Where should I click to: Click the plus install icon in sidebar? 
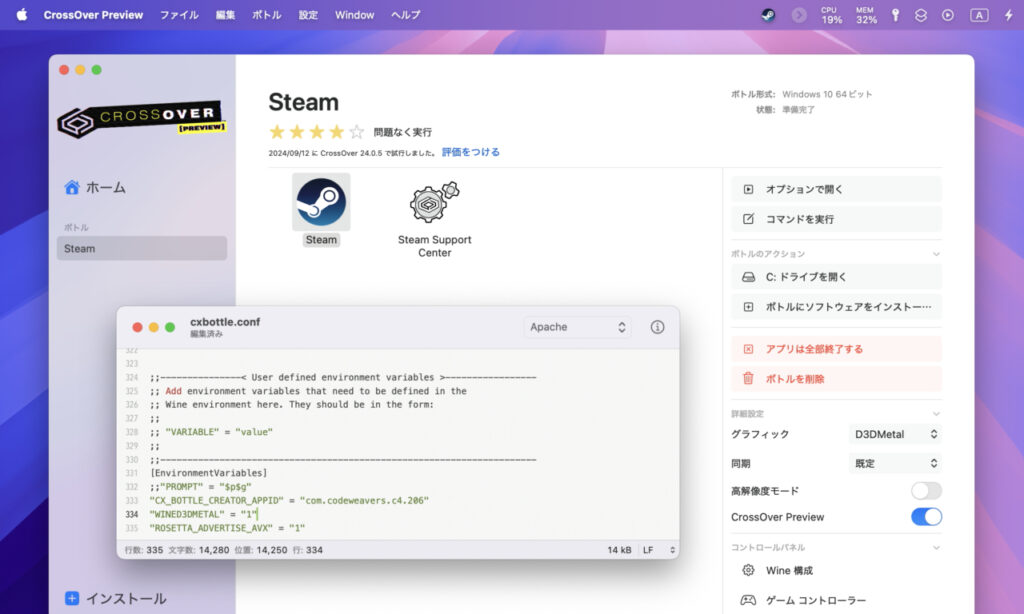point(72,598)
